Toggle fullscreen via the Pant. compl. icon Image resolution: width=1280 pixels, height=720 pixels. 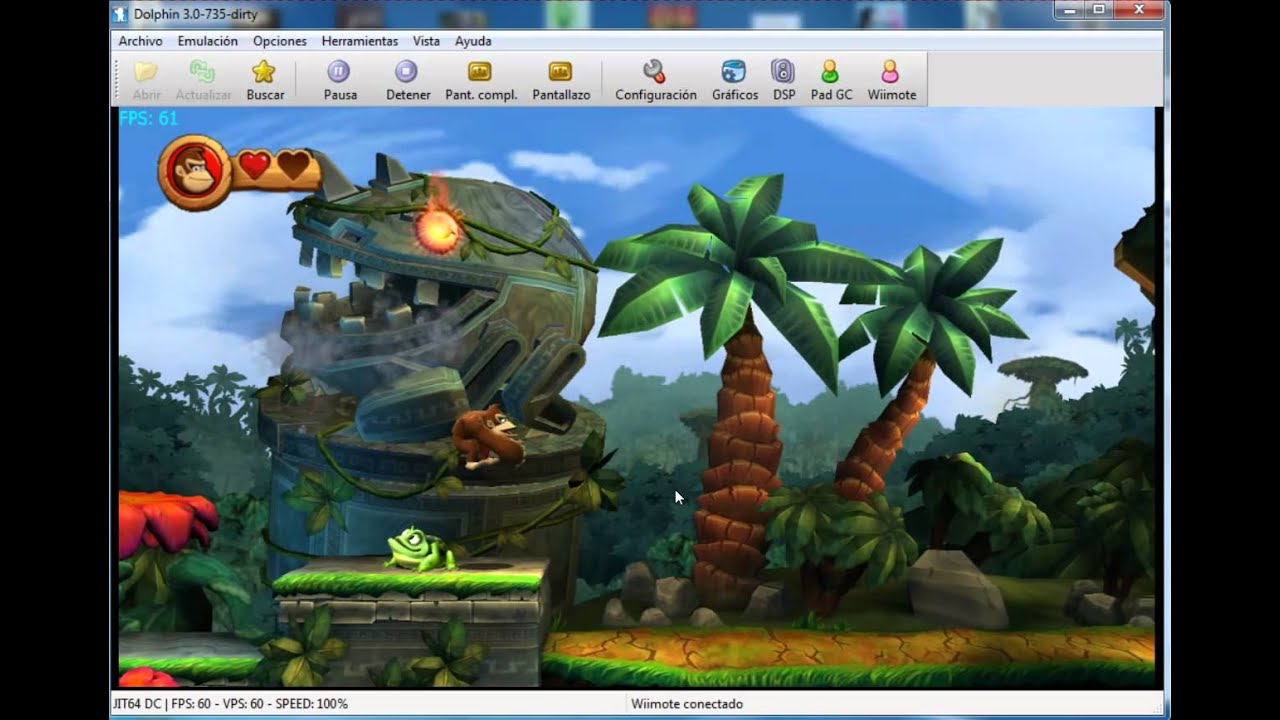[480, 72]
